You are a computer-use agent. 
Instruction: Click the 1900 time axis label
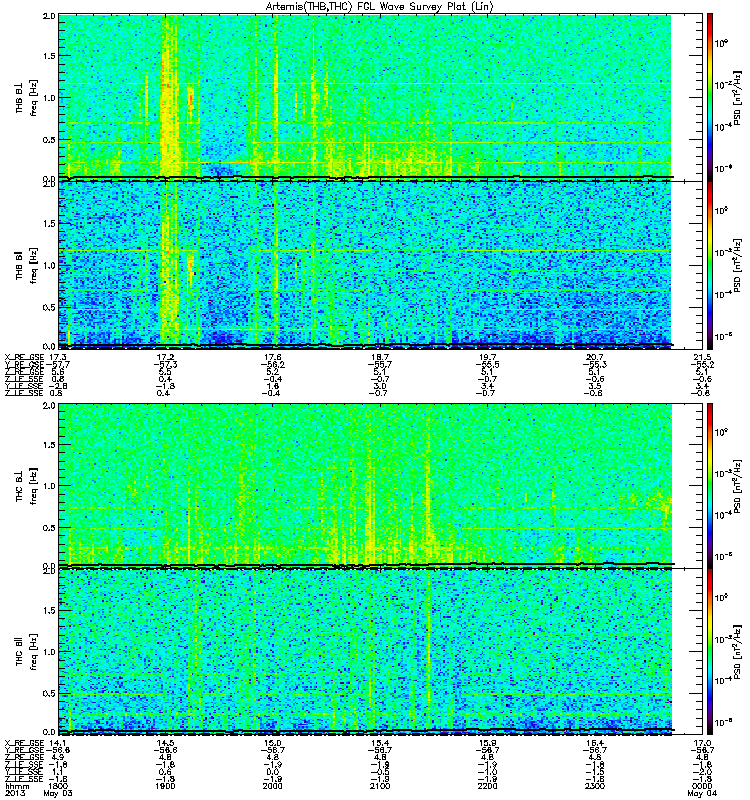coord(165,786)
